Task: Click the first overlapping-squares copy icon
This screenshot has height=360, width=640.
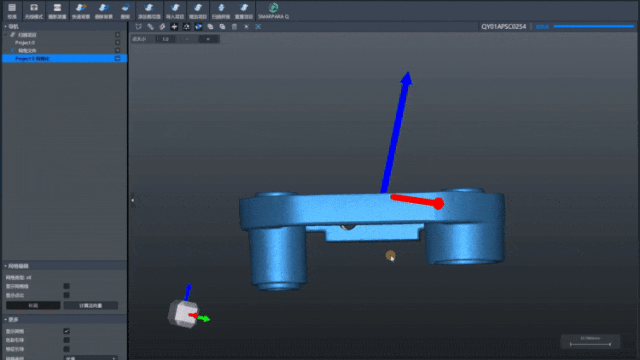Action: (210, 27)
